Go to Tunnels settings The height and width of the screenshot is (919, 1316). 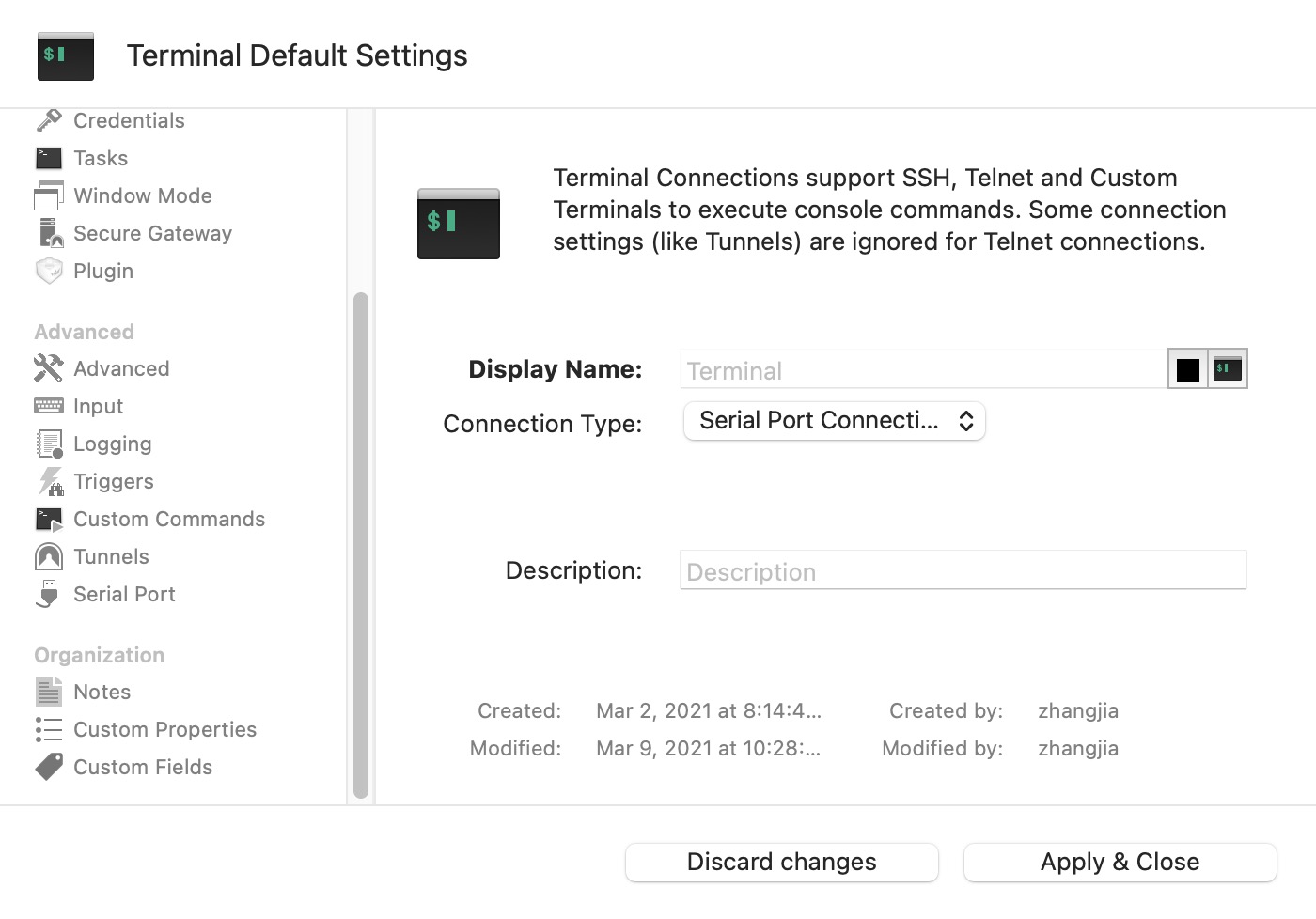111,556
